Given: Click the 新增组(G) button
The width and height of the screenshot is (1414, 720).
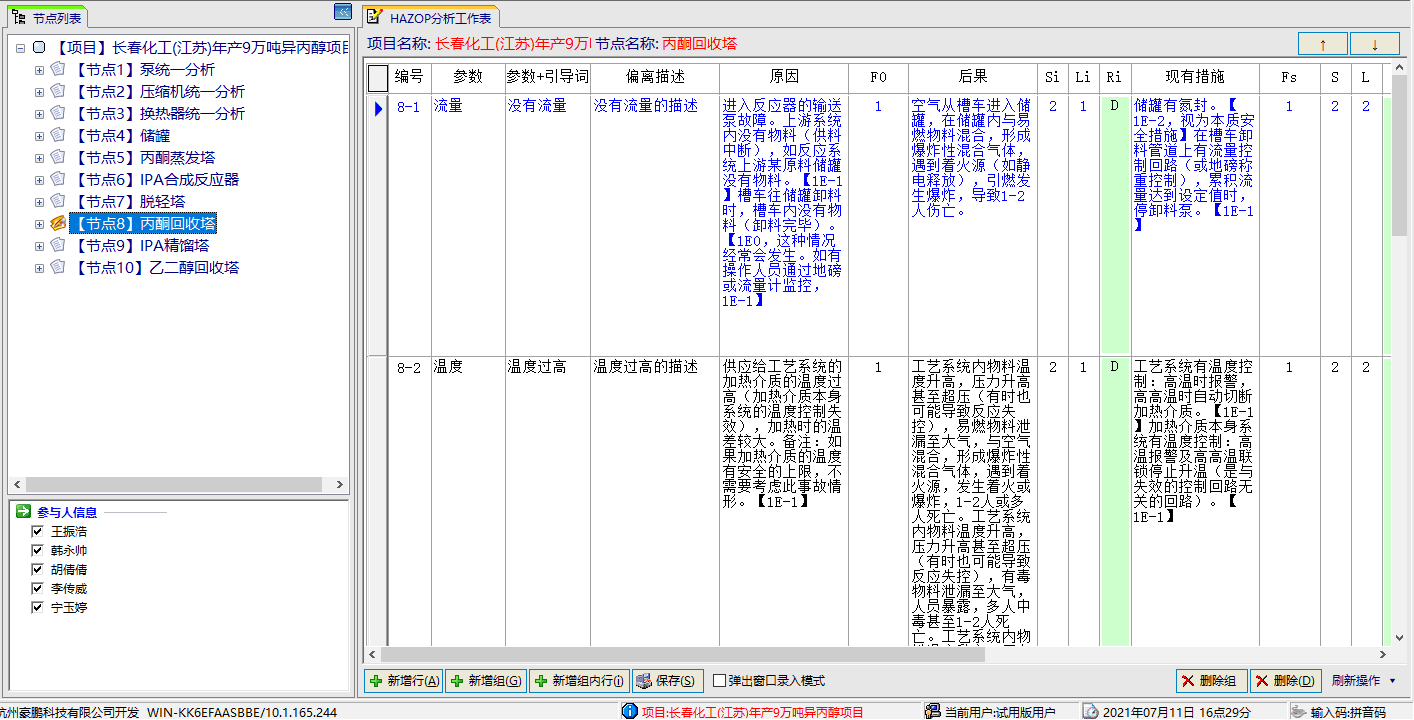Looking at the screenshot, I should pyautogui.click(x=486, y=681).
